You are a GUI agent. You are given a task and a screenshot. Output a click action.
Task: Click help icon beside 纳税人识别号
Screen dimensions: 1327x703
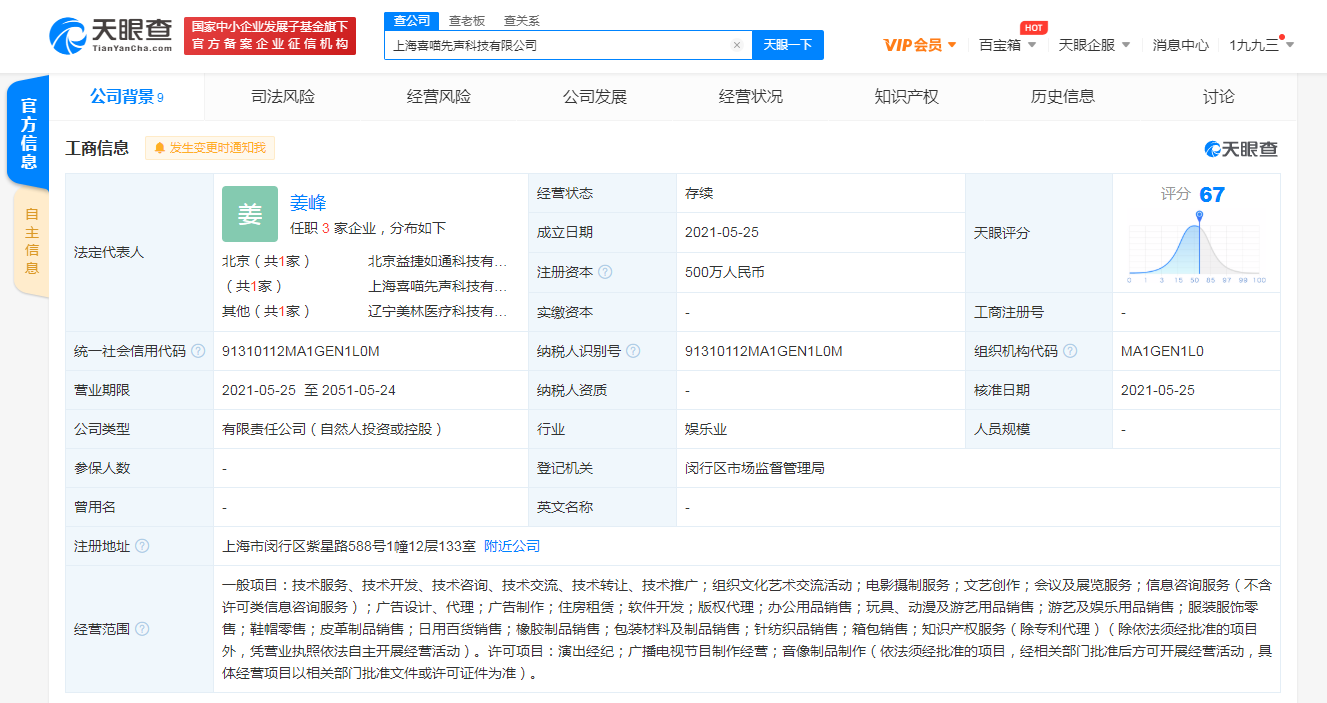pyautogui.click(x=633, y=351)
